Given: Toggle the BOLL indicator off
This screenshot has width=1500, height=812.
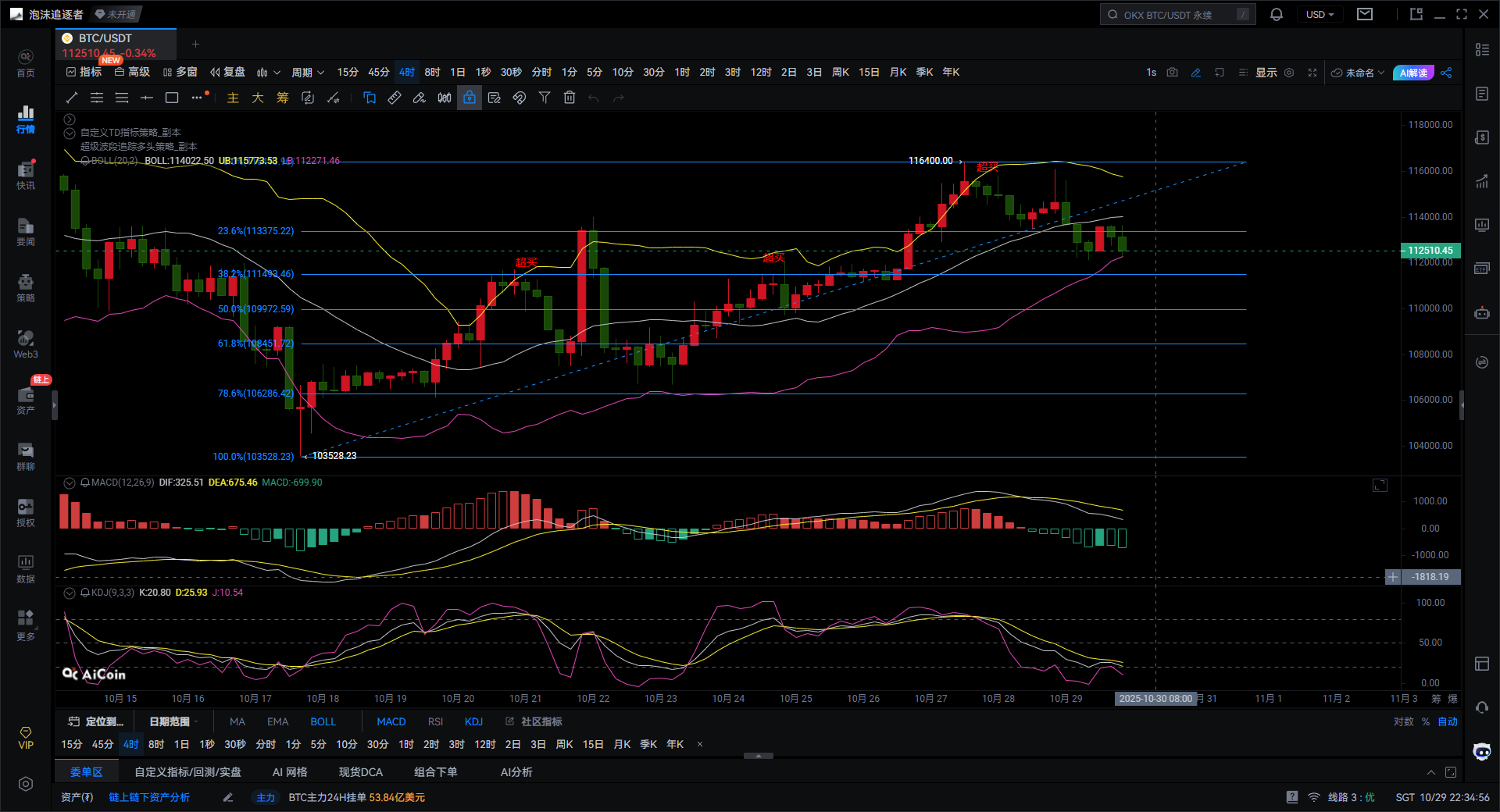Looking at the screenshot, I should 323,721.
